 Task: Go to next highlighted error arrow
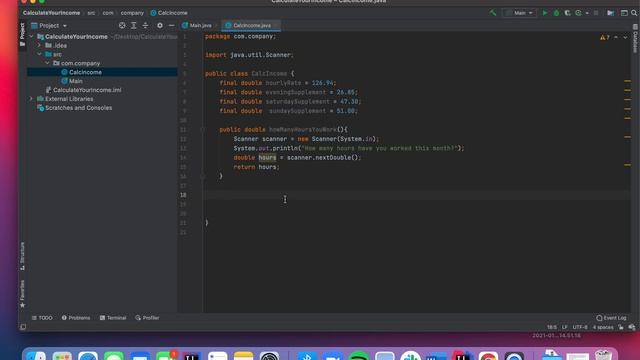[625, 37]
